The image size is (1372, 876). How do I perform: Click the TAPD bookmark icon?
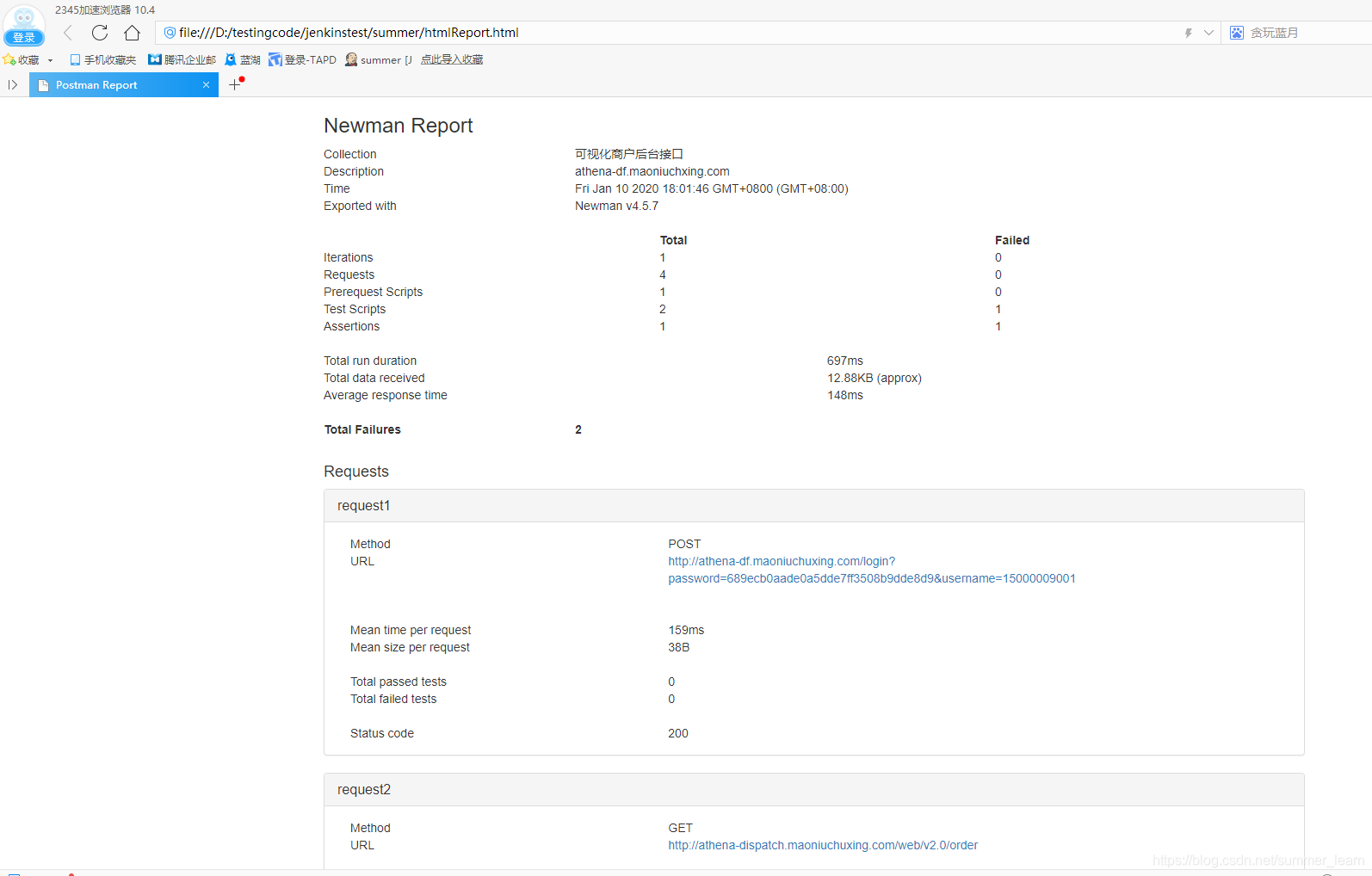coord(275,59)
